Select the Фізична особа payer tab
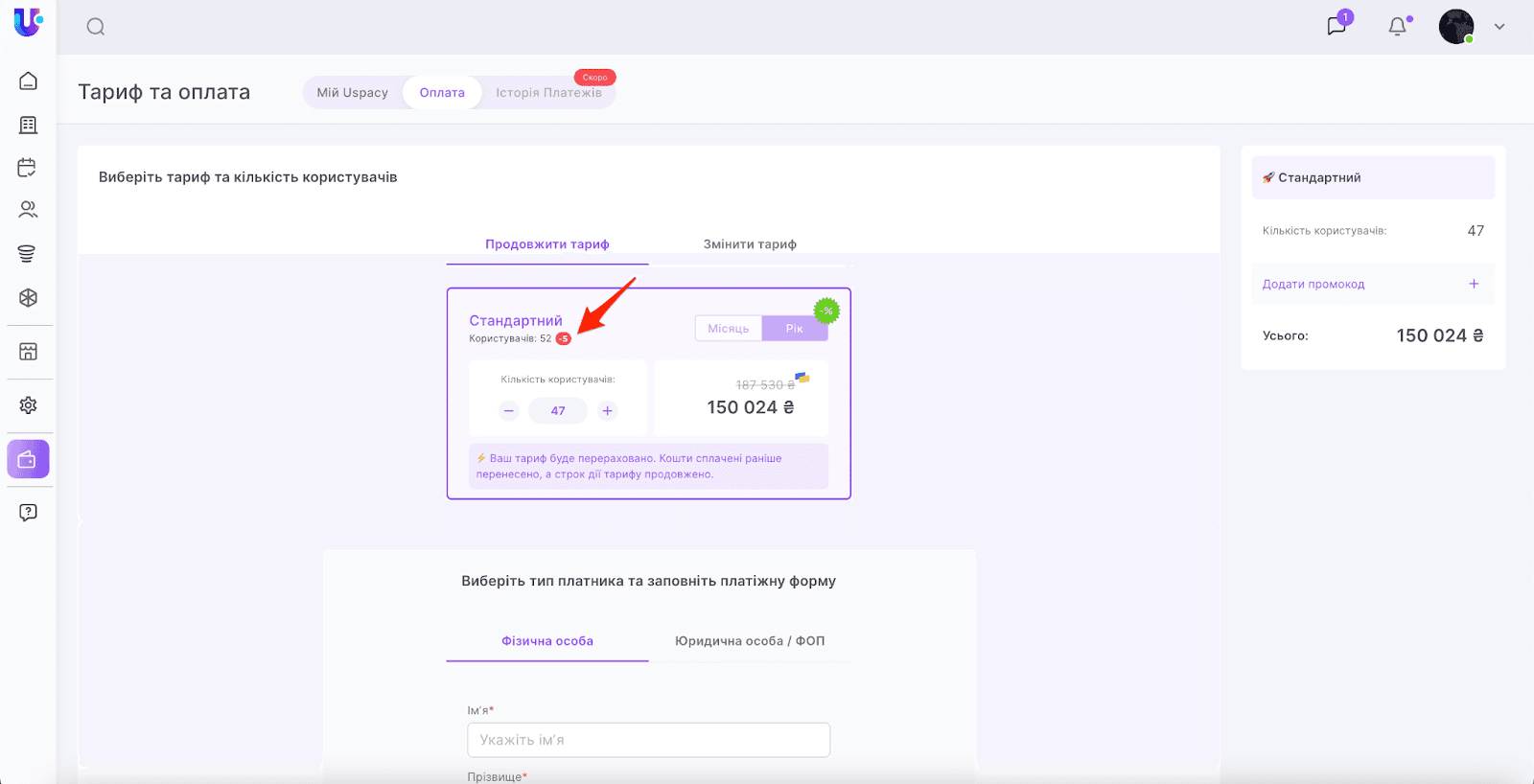This screenshot has width=1534, height=784. 547,641
